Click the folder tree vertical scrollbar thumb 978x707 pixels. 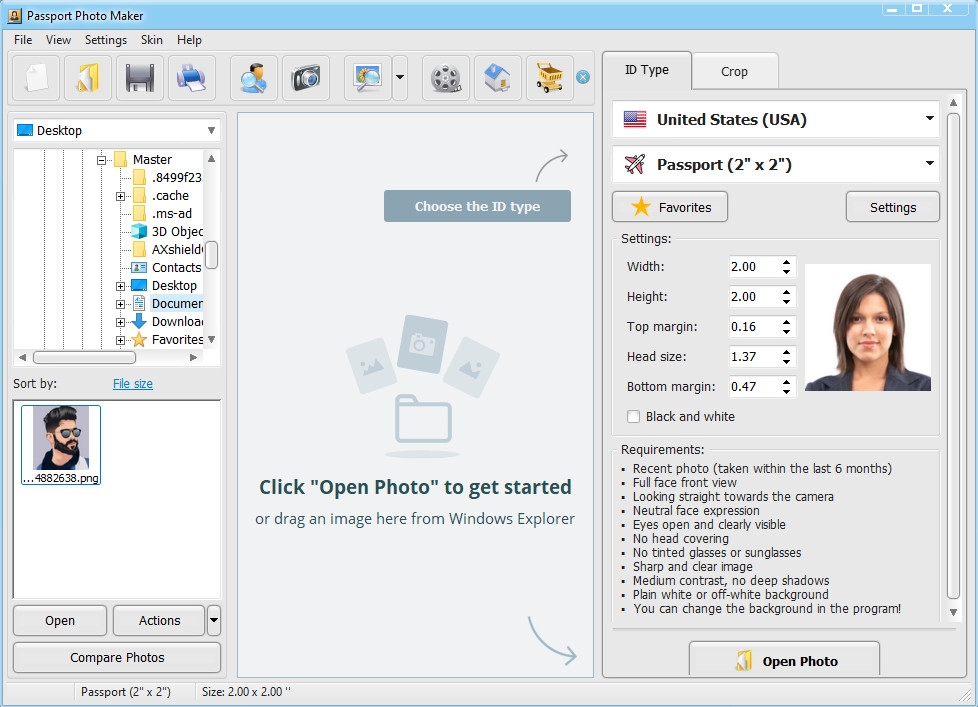click(212, 254)
